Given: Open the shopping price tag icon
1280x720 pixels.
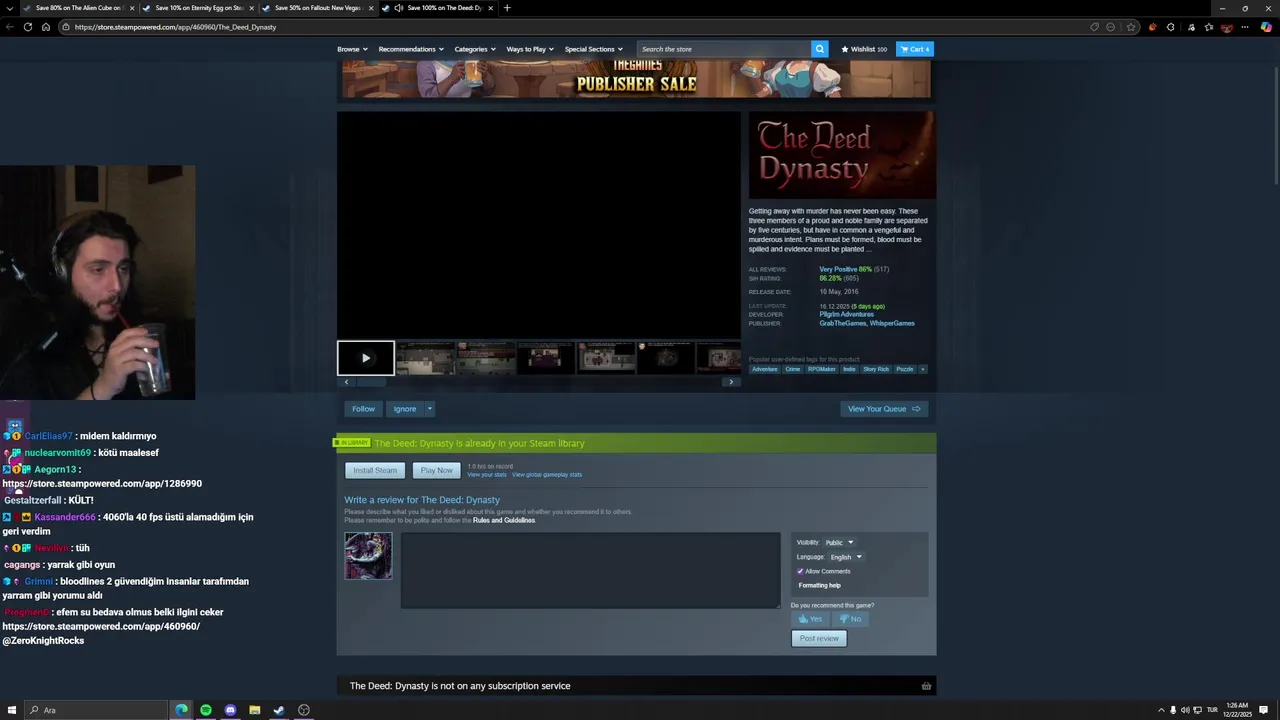Looking at the screenshot, I should 1095,27.
